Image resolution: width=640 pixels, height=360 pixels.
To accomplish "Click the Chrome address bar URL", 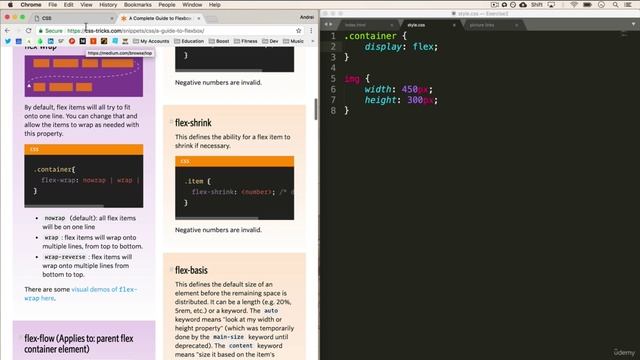I will point(136,31).
